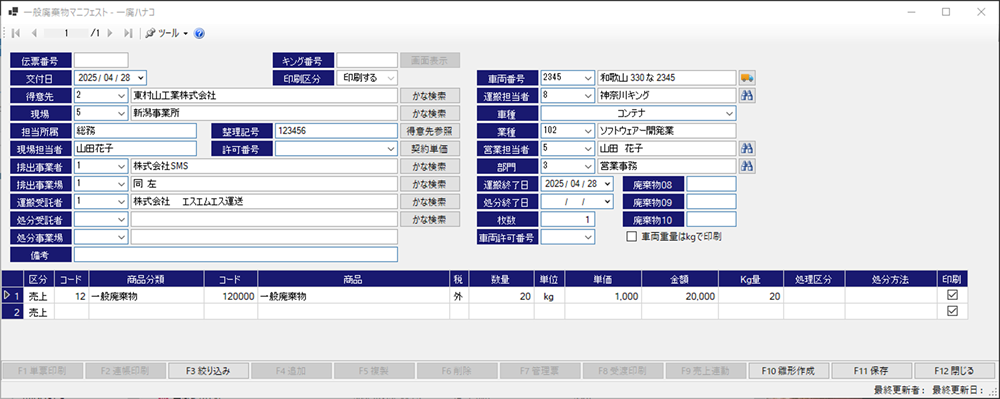This screenshot has height=399, width=1000.
Task: Click the 商品分類 column header
Action: point(147,279)
